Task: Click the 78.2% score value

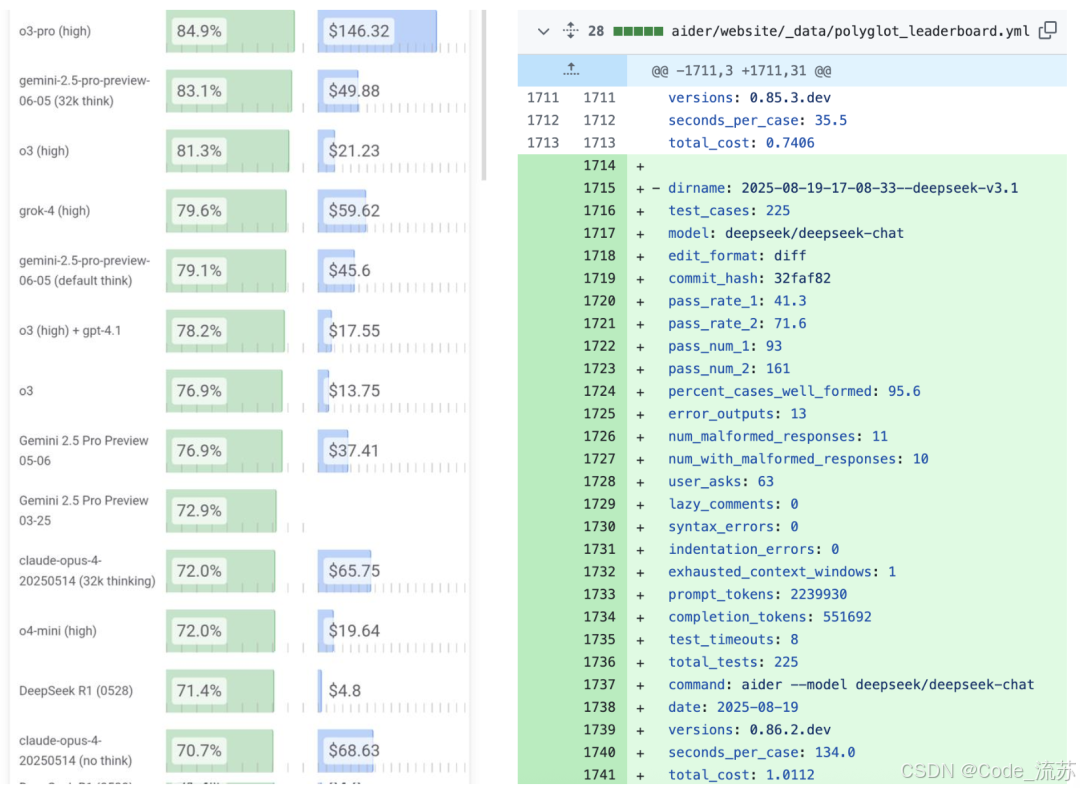Action: (x=199, y=331)
